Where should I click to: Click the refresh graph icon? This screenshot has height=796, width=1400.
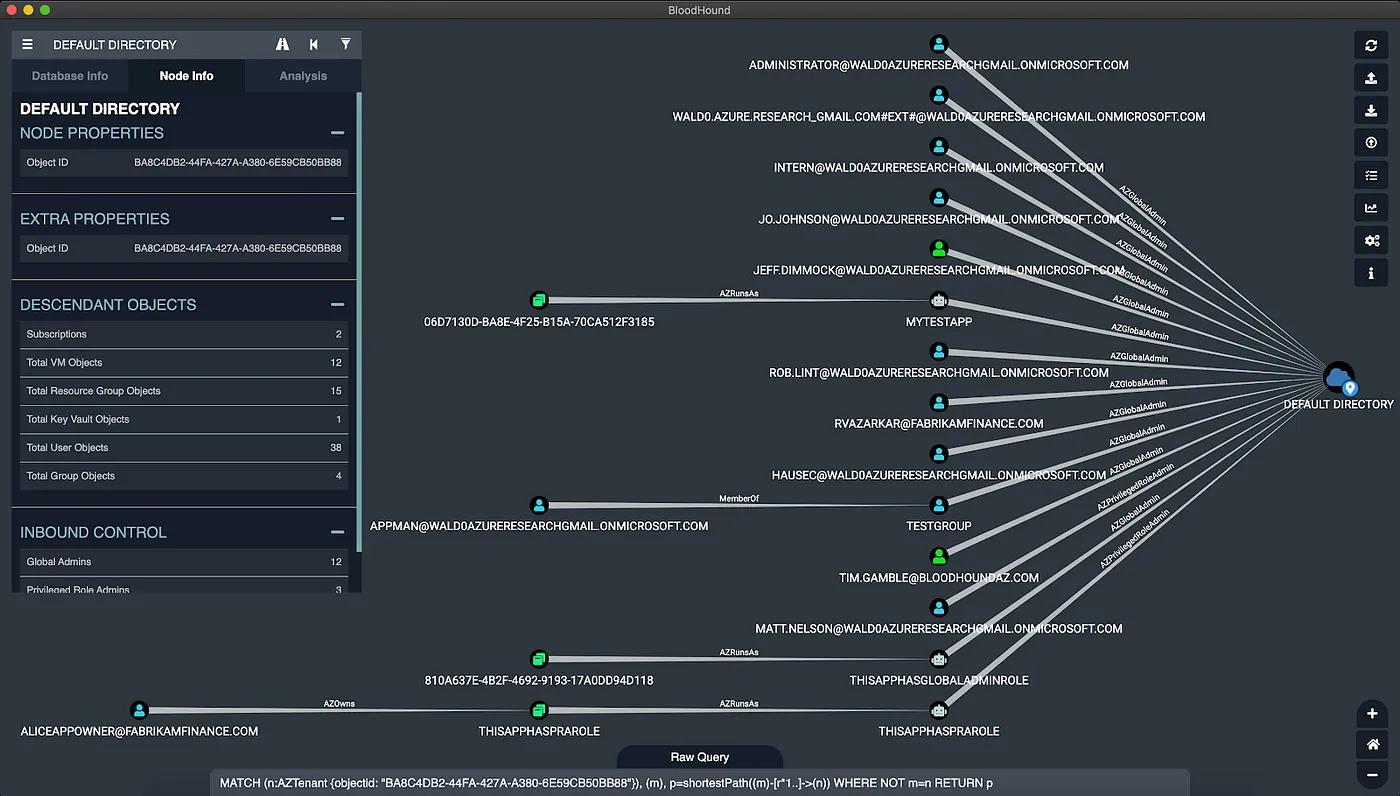(x=1371, y=46)
